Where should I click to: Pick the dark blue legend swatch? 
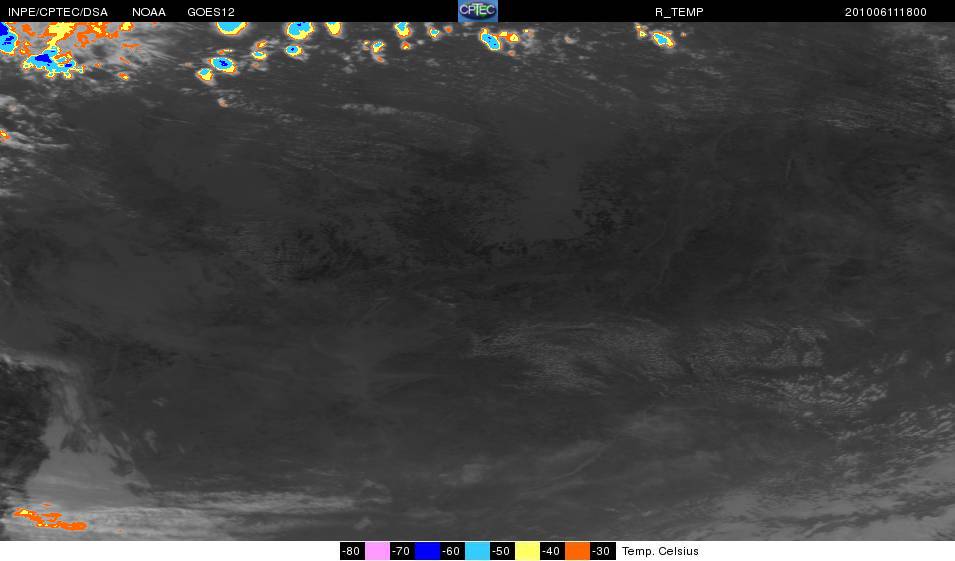pos(427,551)
